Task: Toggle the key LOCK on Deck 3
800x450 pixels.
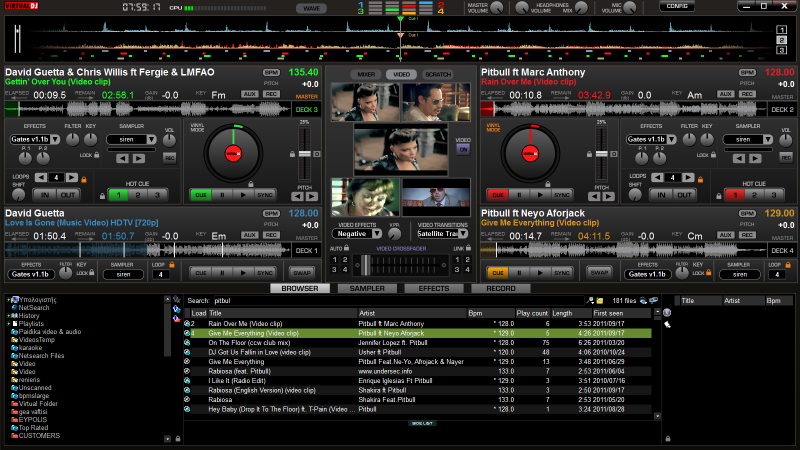Action: pyautogui.click(x=96, y=155)
